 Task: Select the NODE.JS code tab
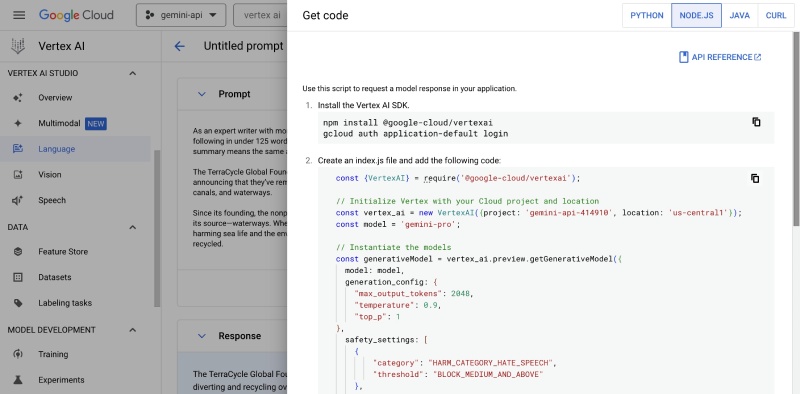(x=696, y=15)
